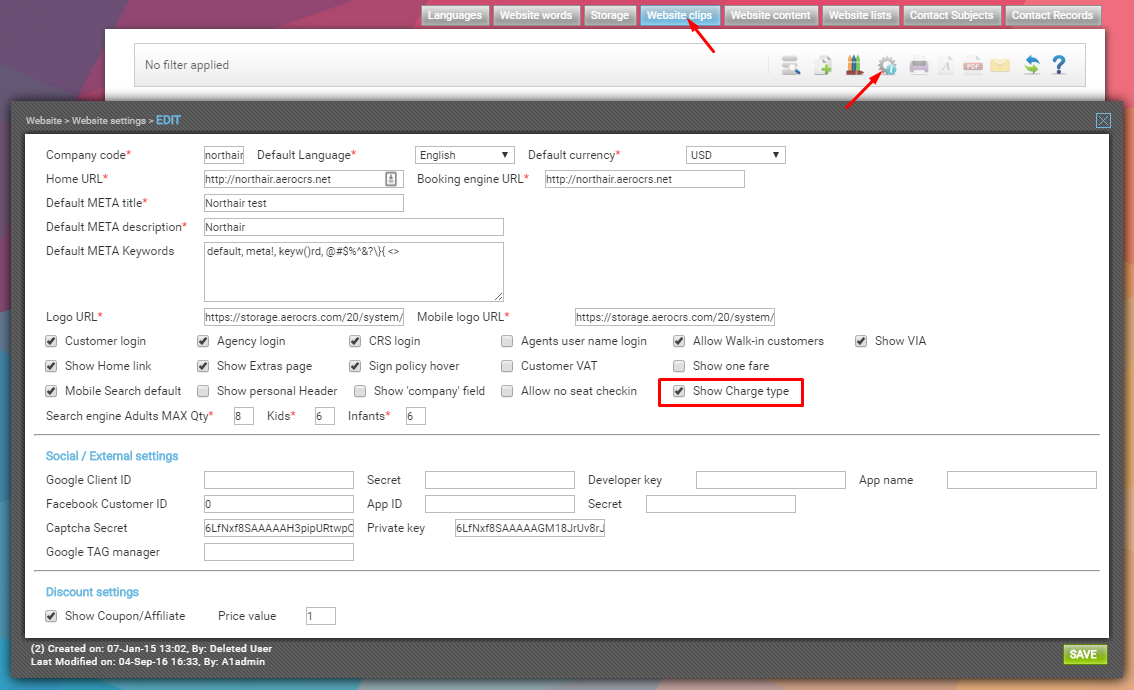1134x690 pixels.
Task: Open the filter search icon in toolbar
Action: coord(790,66)
